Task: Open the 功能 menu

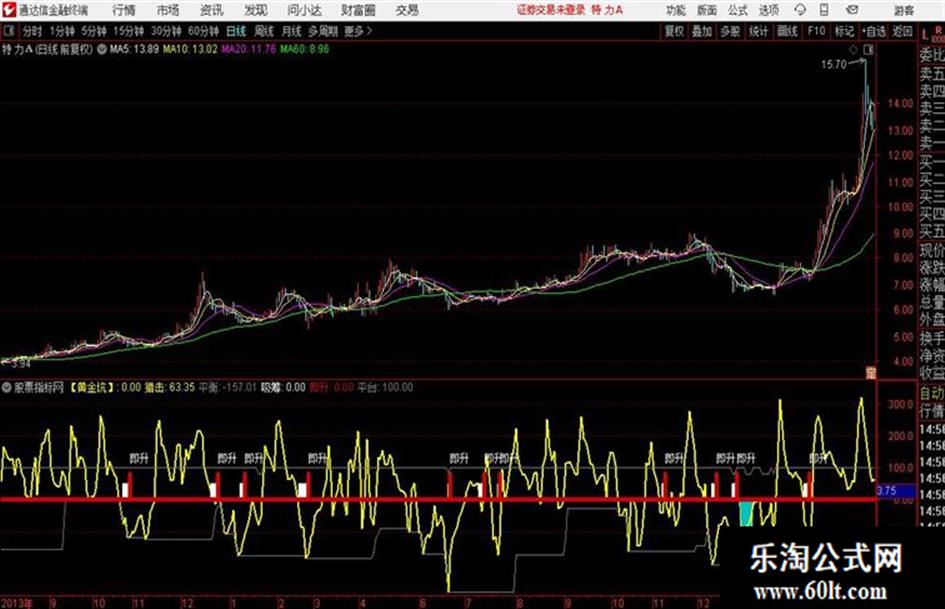Action: (676, 10)
